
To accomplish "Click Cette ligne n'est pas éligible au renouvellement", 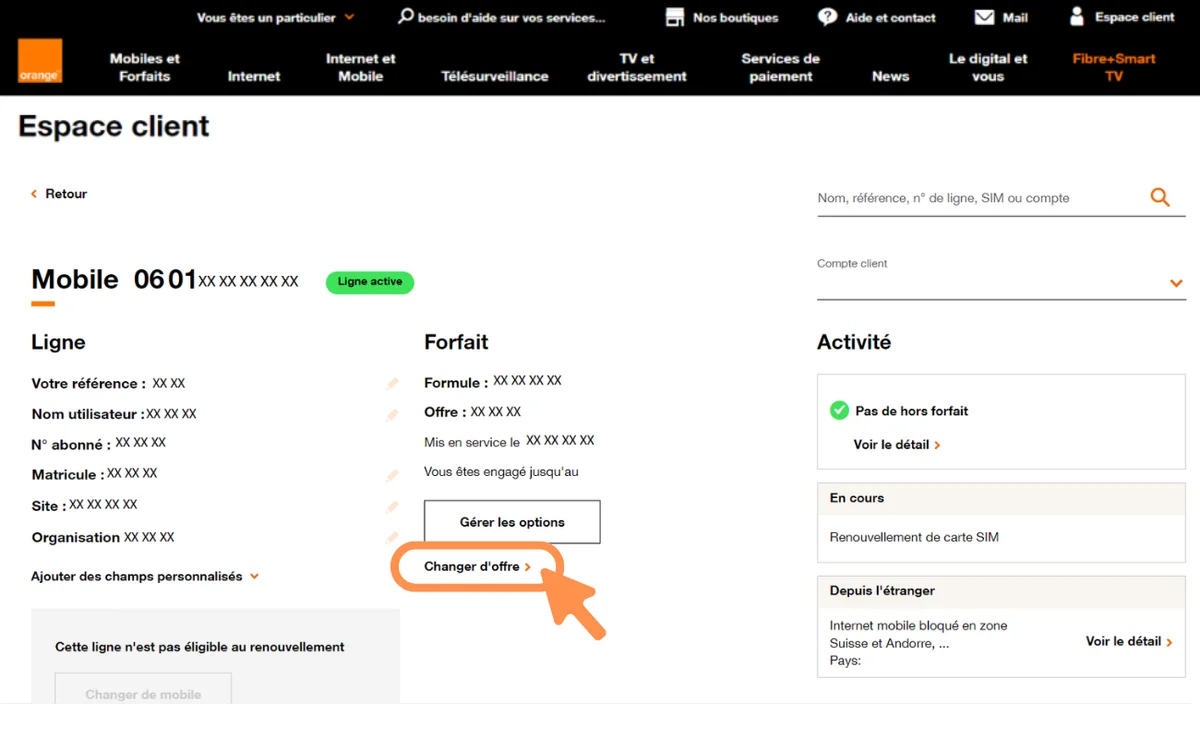I will click(200, 647).
